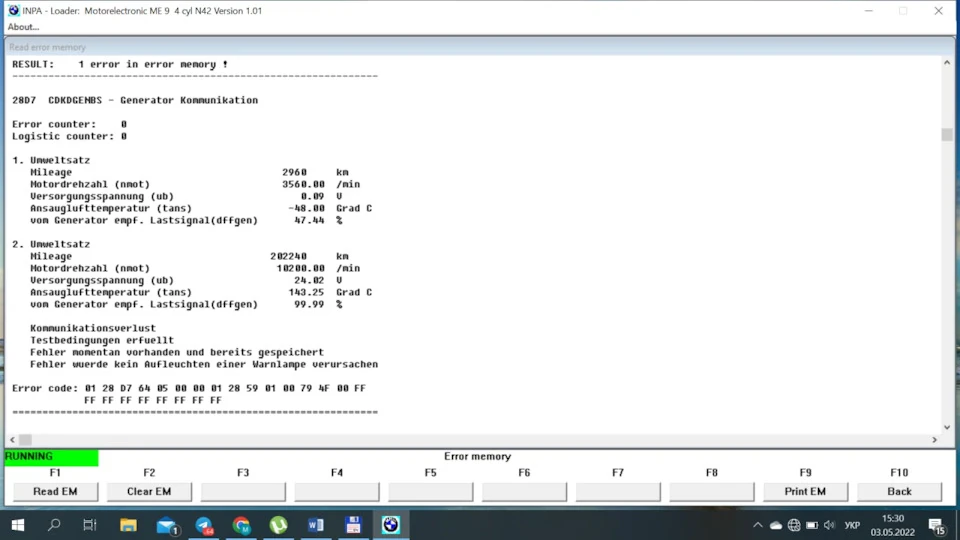Click the 'Testbedingungen erfuellt' line

click(102, 340)
